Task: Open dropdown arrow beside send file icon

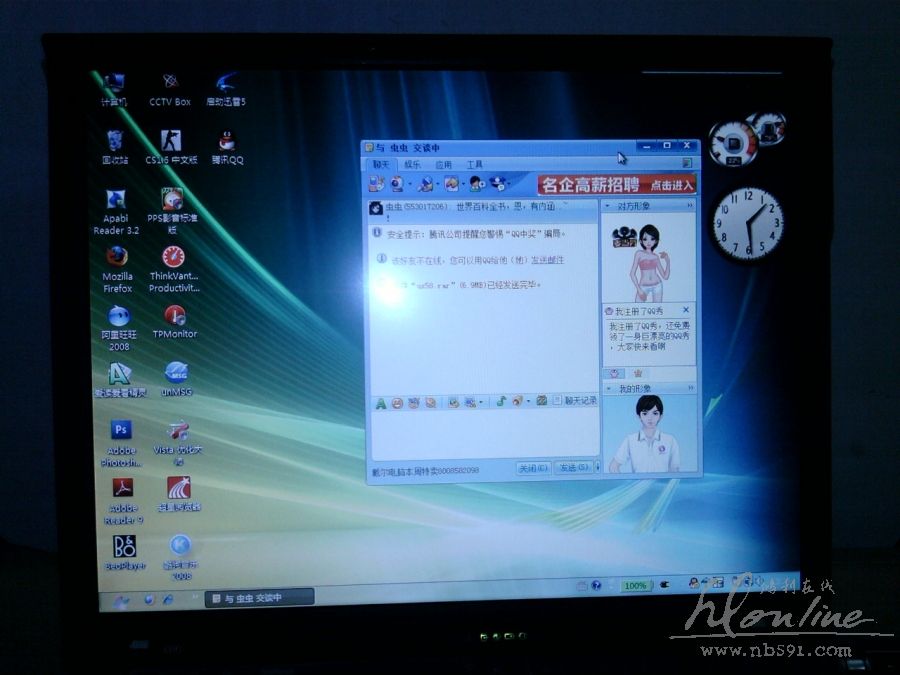Action: [x=464, y=184]
